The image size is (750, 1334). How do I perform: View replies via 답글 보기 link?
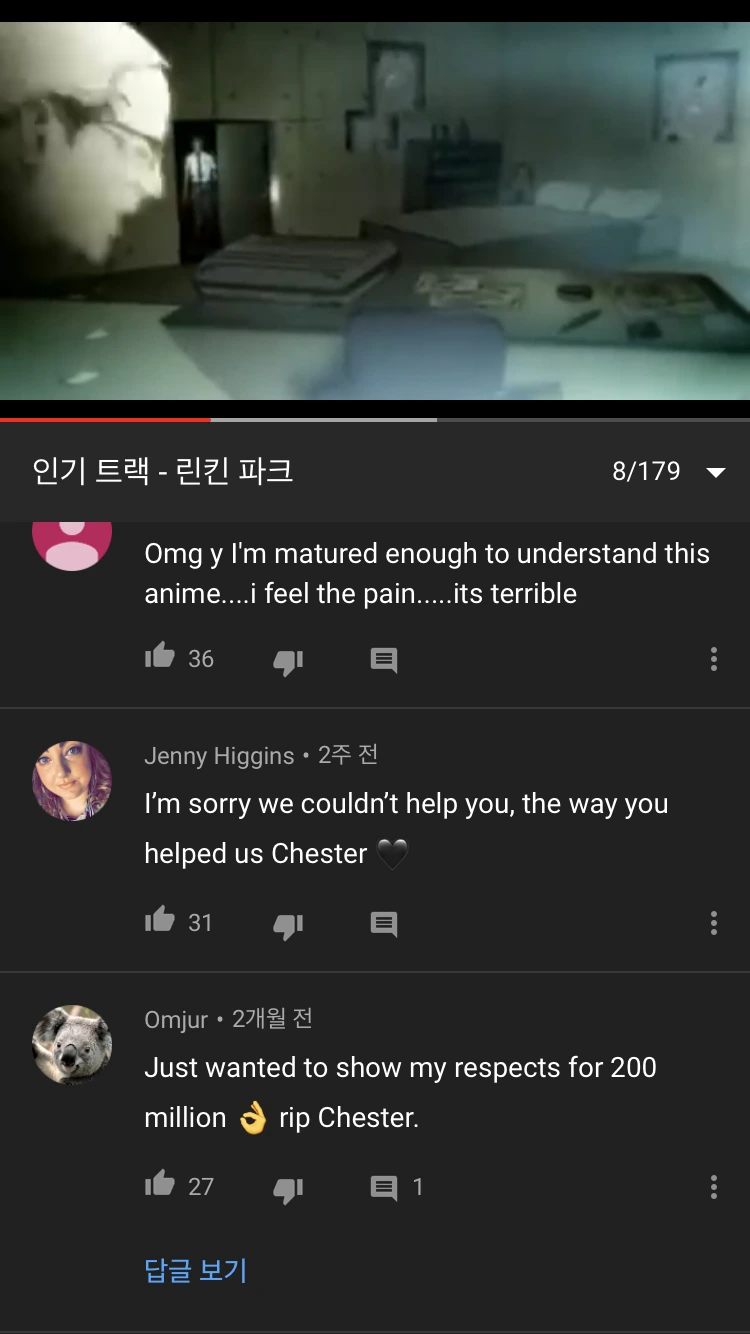pyautogui.click(x=195, y=1270)
